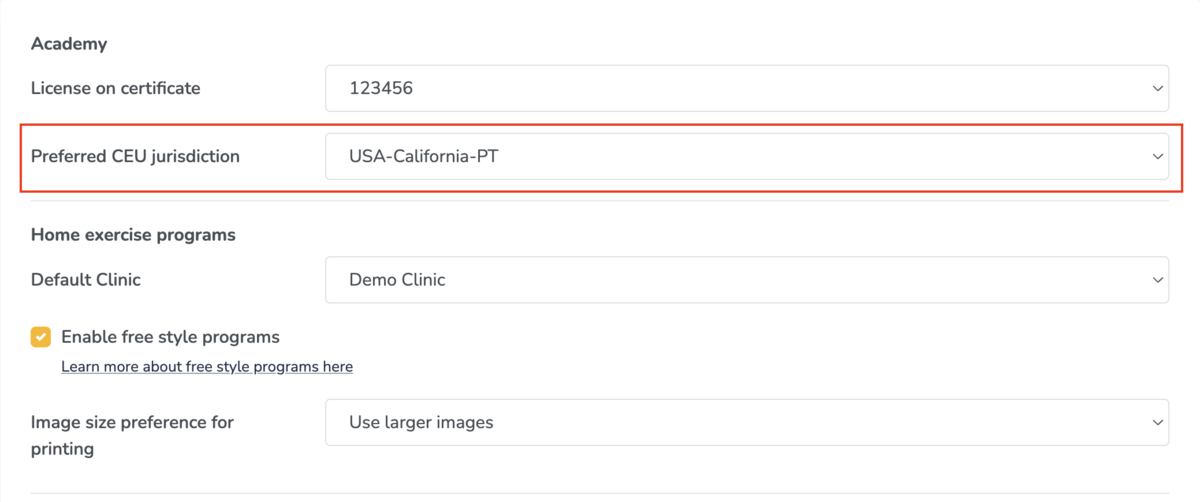
Task: Open 'Learn more about free style programs here' link
Action: point(207,367)
